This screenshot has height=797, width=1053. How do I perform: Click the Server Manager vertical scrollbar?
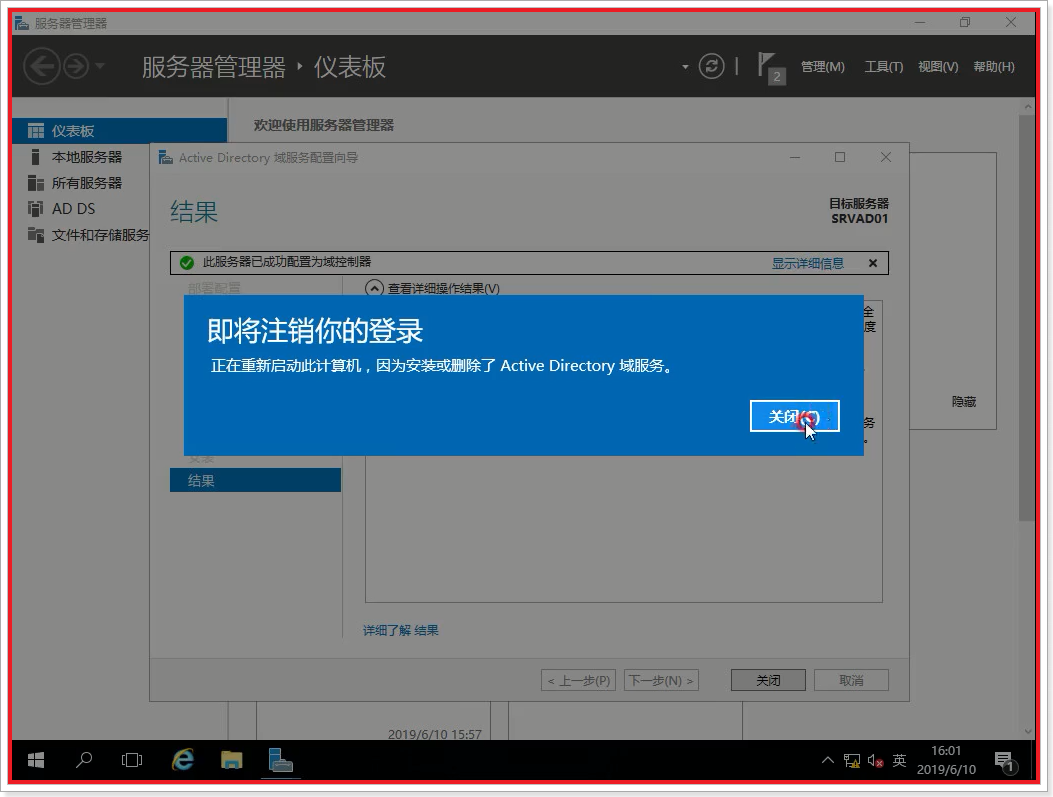(x=1027, y=318)
